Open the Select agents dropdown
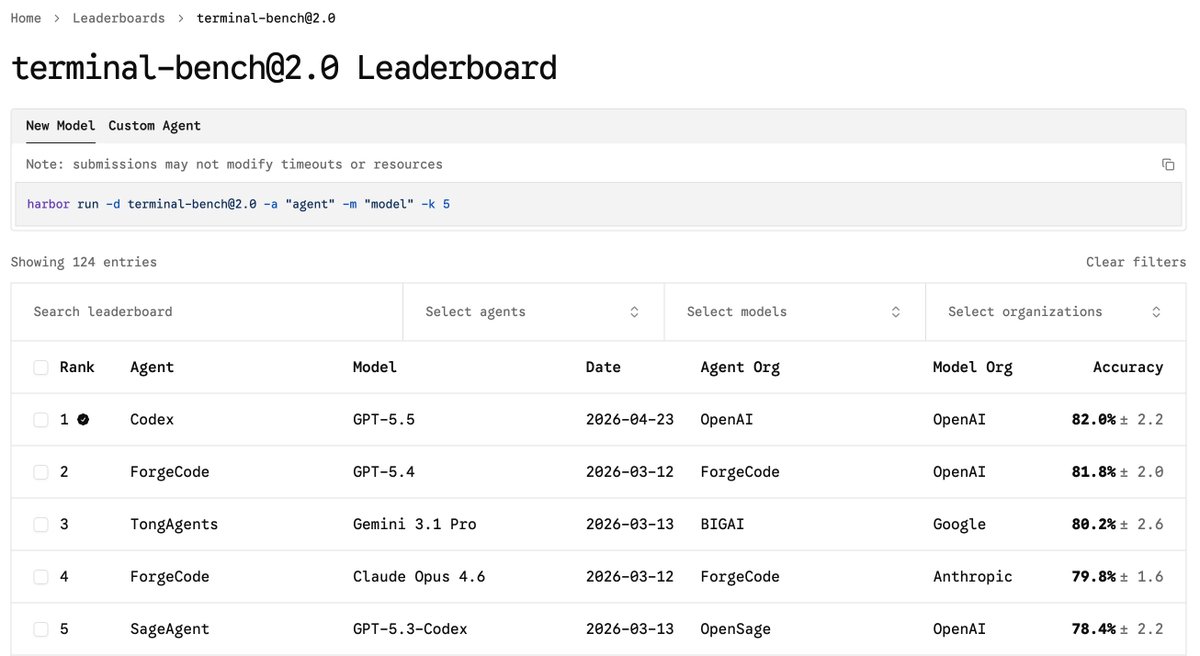Screen dimensions: 1200x656 point(533,312)
